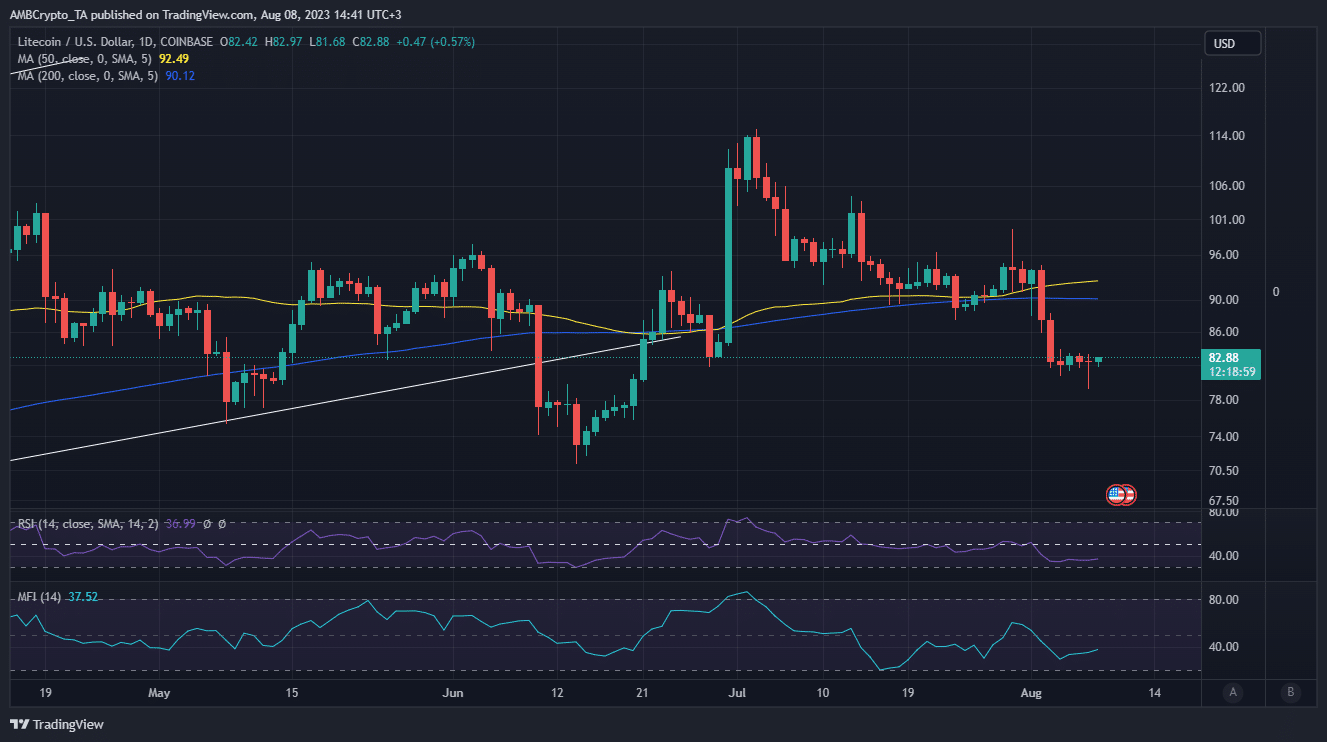The image size is (1327, 742).
Task: Click the 96.00 price axis label
Action: point(1225,255)
